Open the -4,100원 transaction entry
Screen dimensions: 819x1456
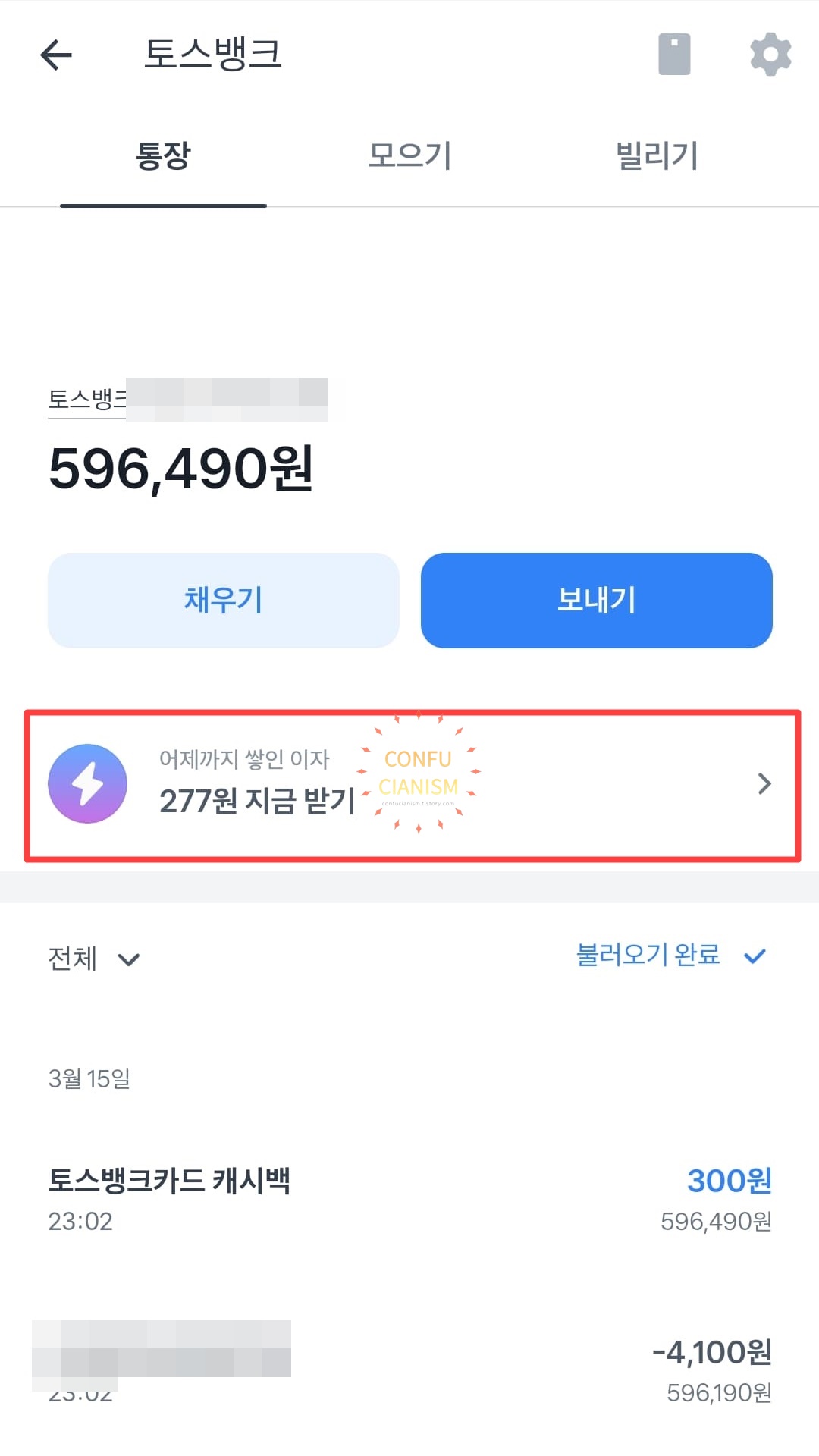(x=409, y=1370)
